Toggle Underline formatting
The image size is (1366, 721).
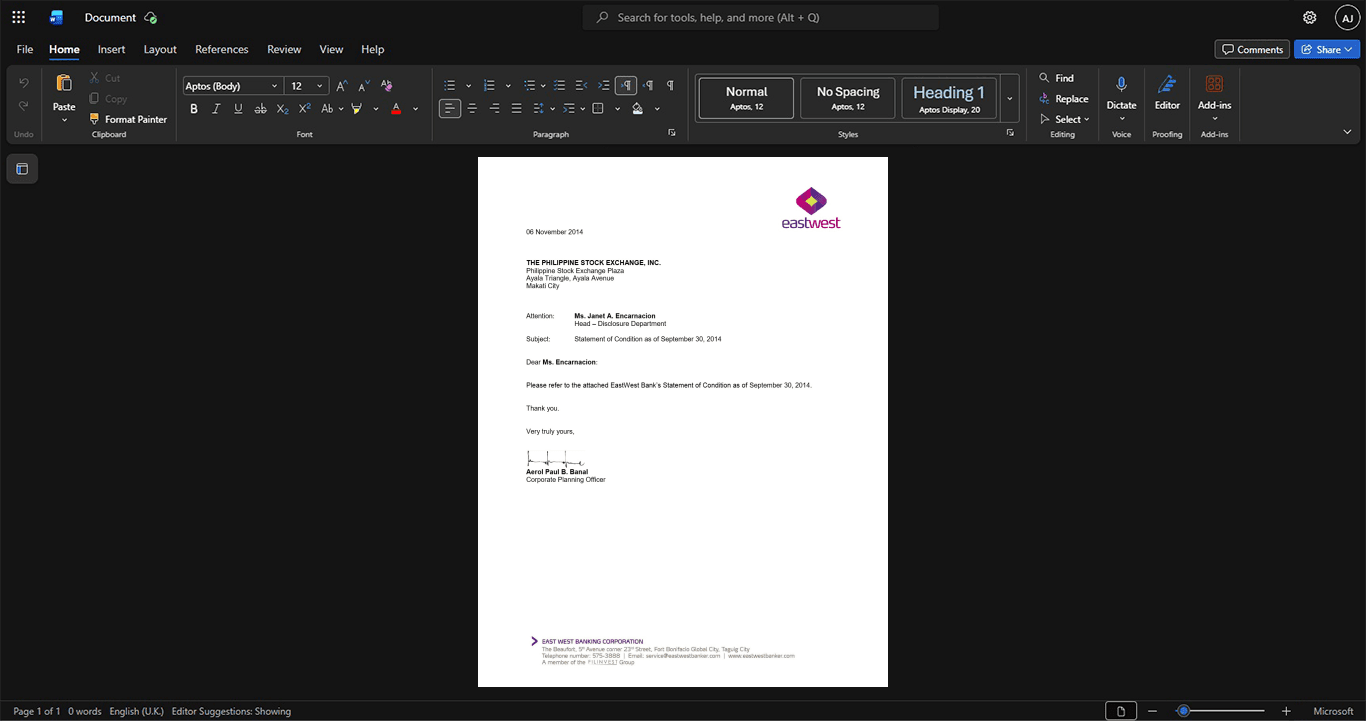click(x=238, y=108)
